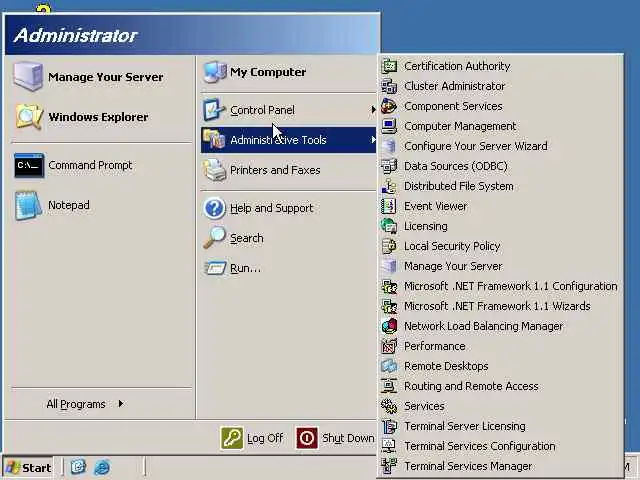Open Control Panel menu entry

click(x=288, y=110)
